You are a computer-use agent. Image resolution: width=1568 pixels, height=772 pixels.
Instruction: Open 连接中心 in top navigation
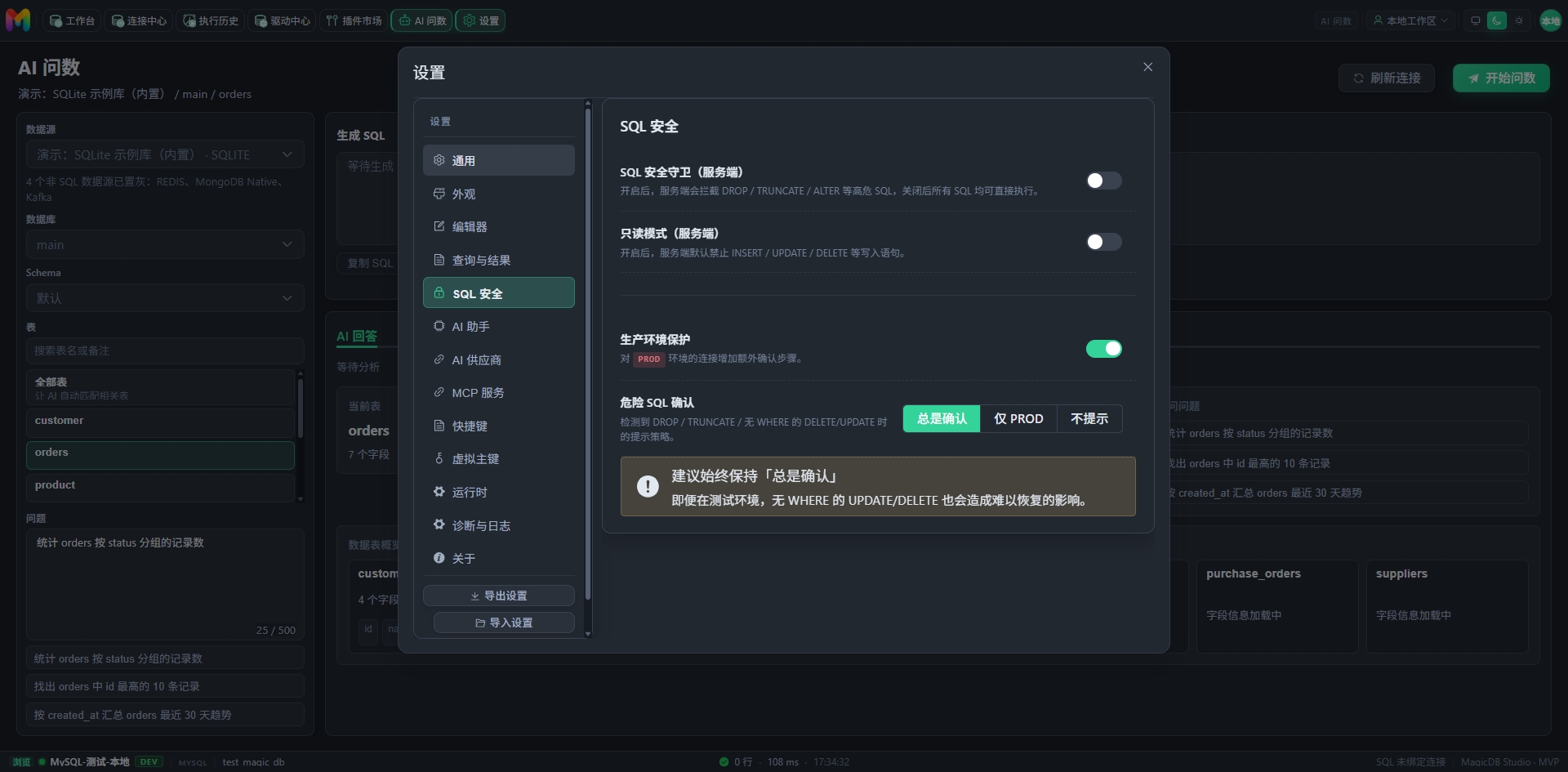[139, 20]
